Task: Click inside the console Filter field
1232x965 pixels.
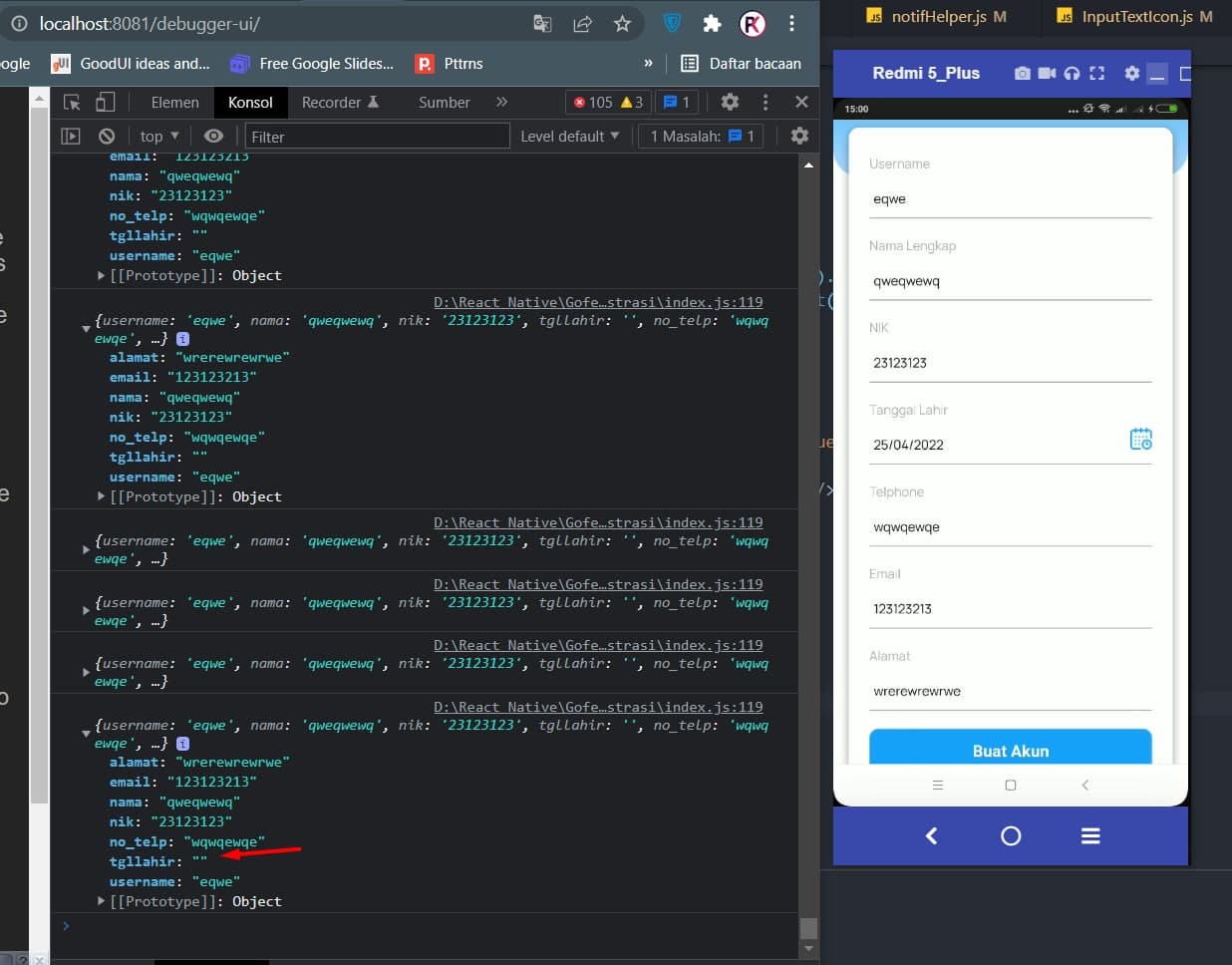Action: 377,136
